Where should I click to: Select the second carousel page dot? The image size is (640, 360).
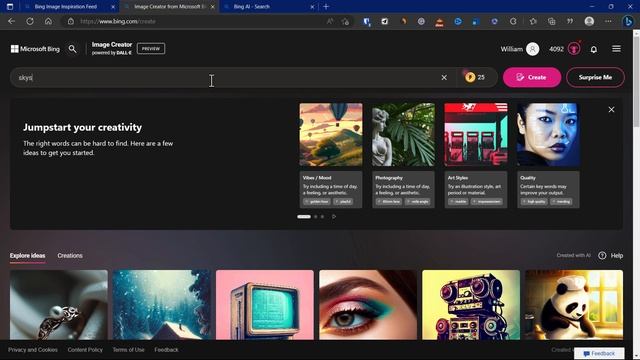316,217
